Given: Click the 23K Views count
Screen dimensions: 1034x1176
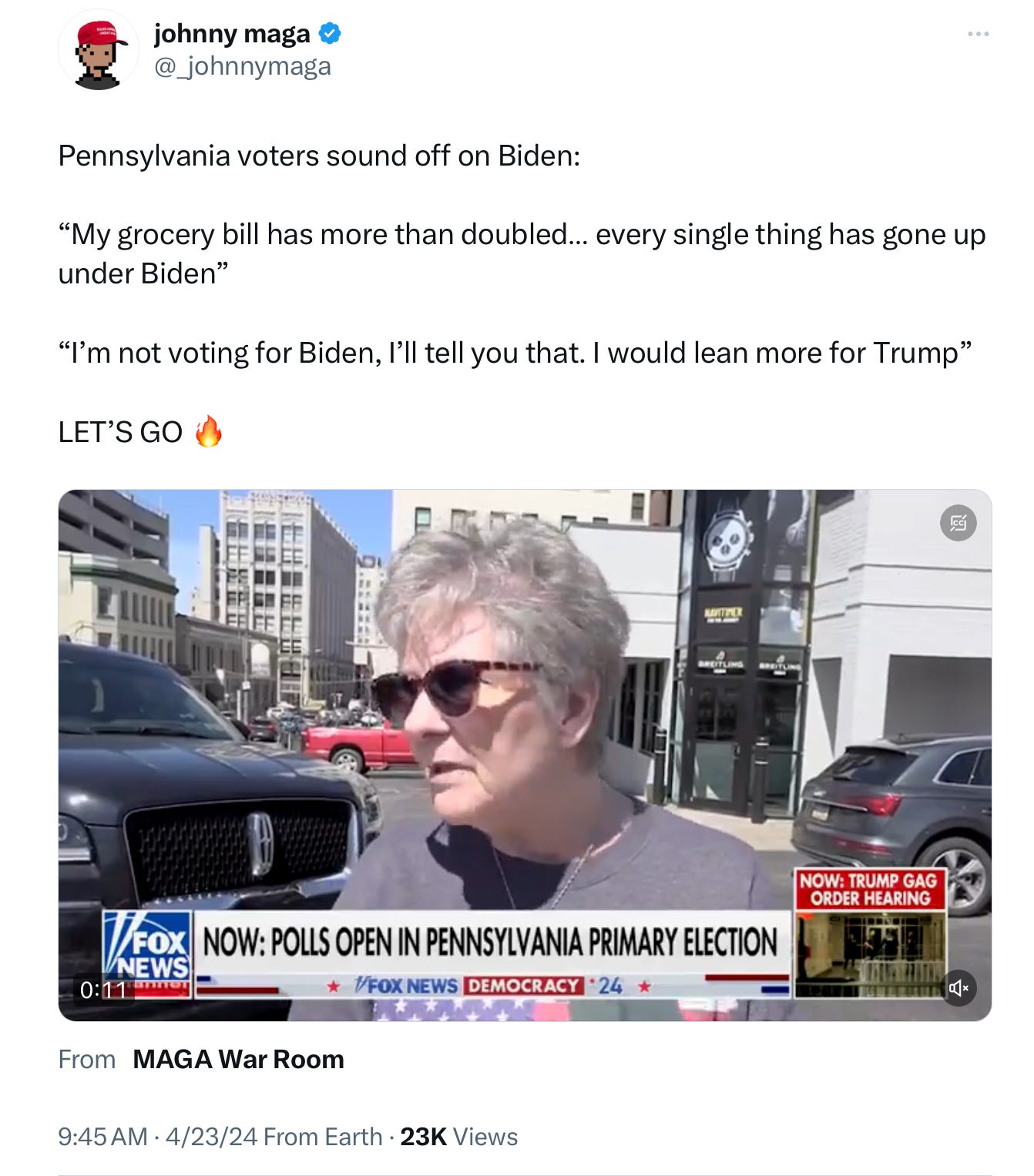Looking at the screenshot, I should (458, 1137).
